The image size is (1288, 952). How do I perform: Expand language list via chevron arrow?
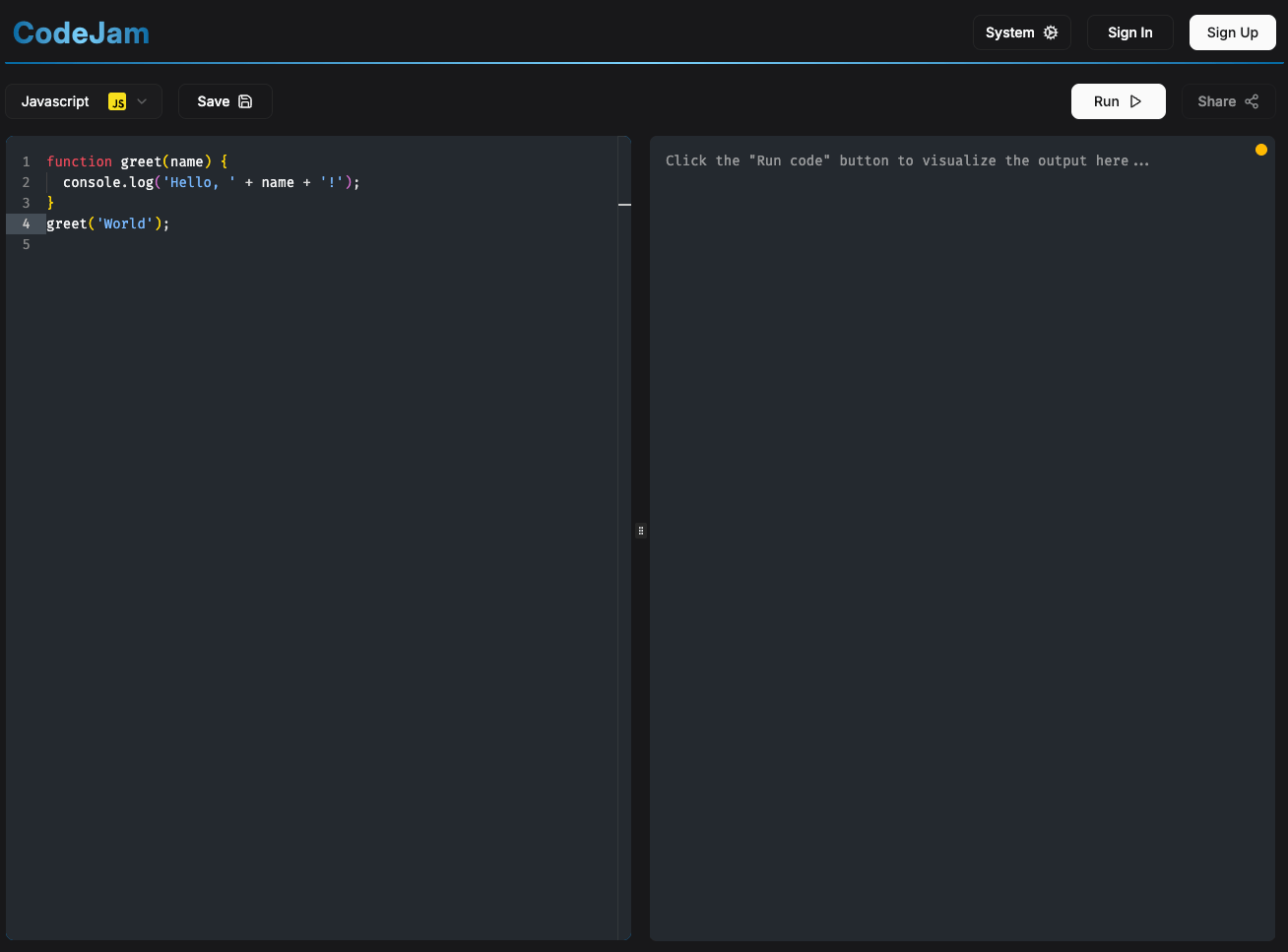[x=141, y=101]
